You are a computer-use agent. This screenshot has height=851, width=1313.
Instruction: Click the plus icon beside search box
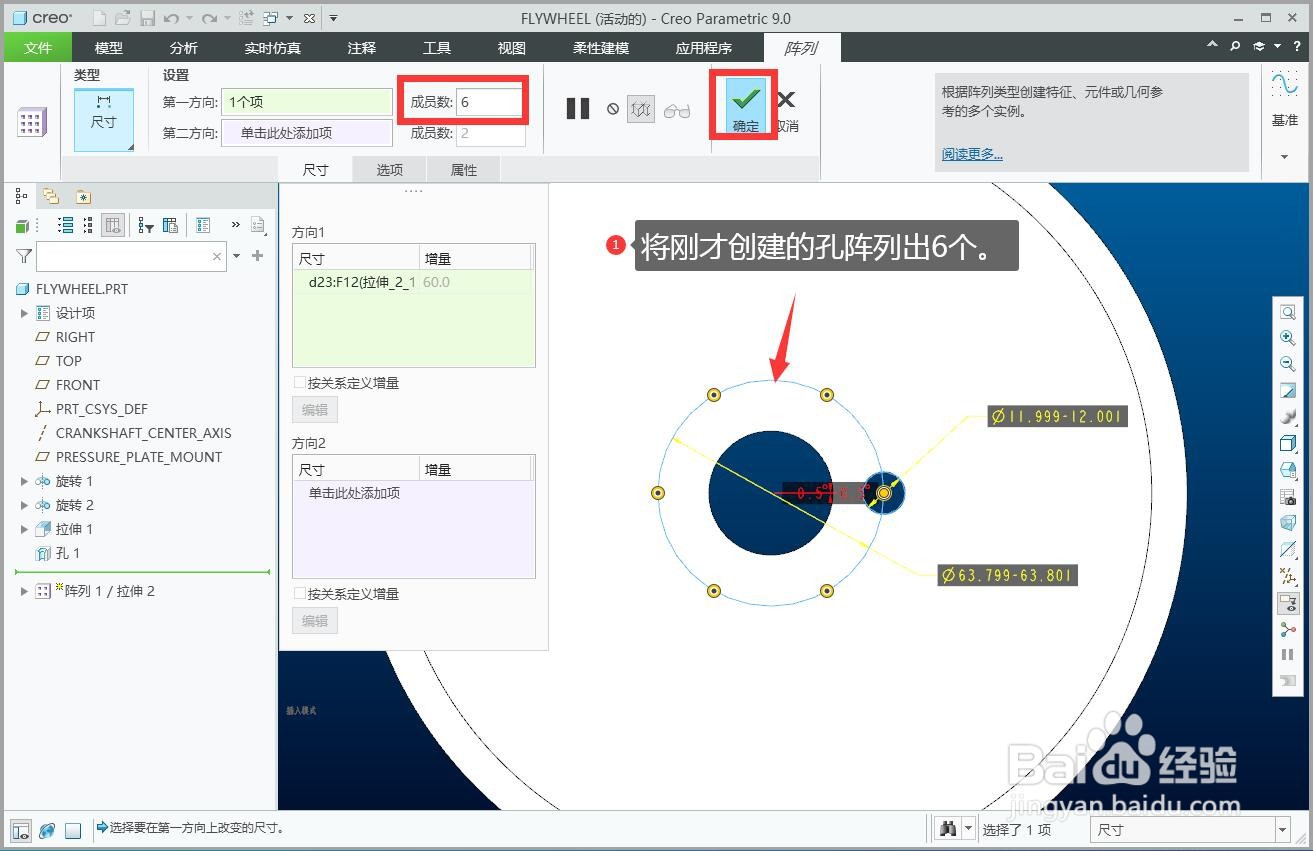tap(258, 256)
